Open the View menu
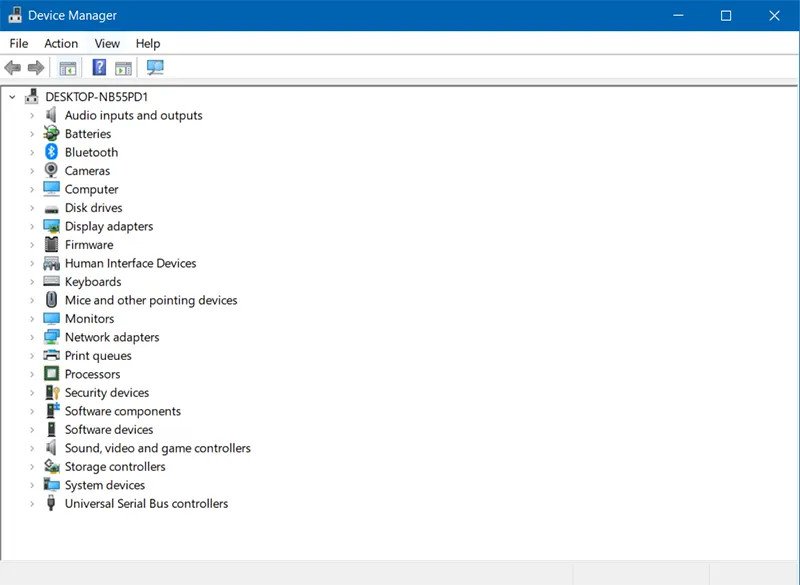800x585 pixels. [x=107, y=43]
